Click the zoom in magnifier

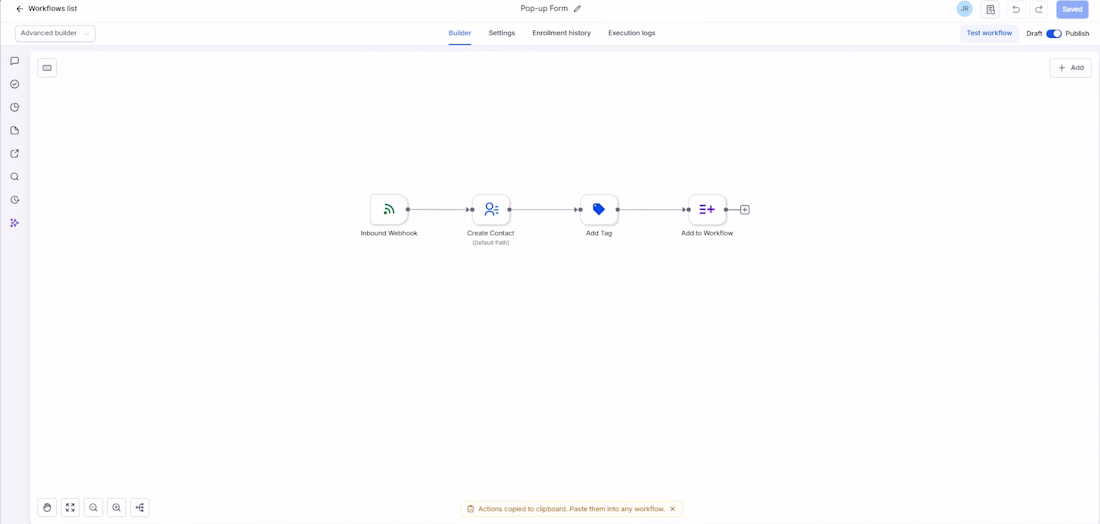click(116, 507)
